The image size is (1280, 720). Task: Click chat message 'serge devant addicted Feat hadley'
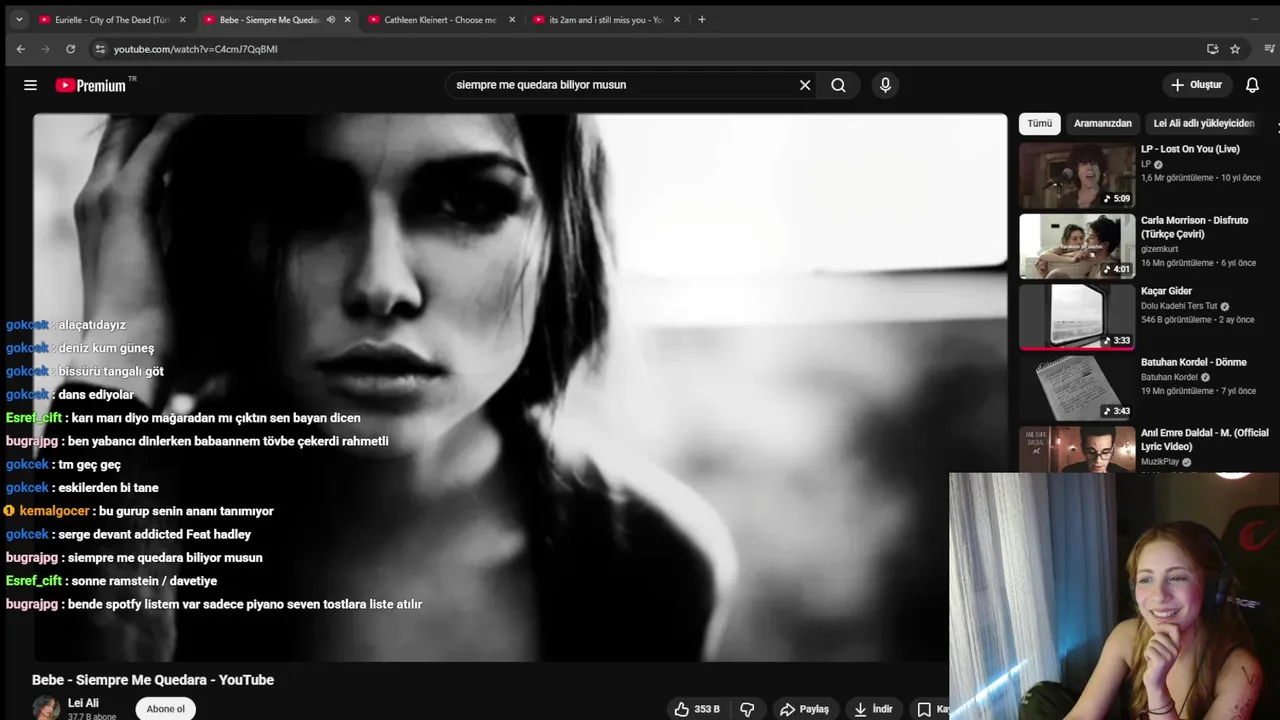(155, 534)
